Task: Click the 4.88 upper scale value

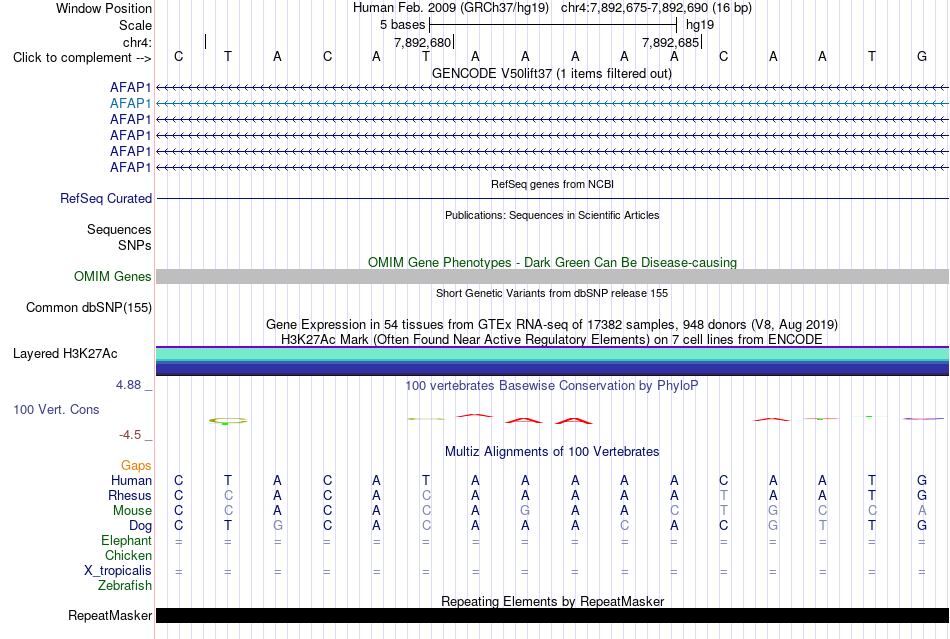Action: [x=128, y=385]
